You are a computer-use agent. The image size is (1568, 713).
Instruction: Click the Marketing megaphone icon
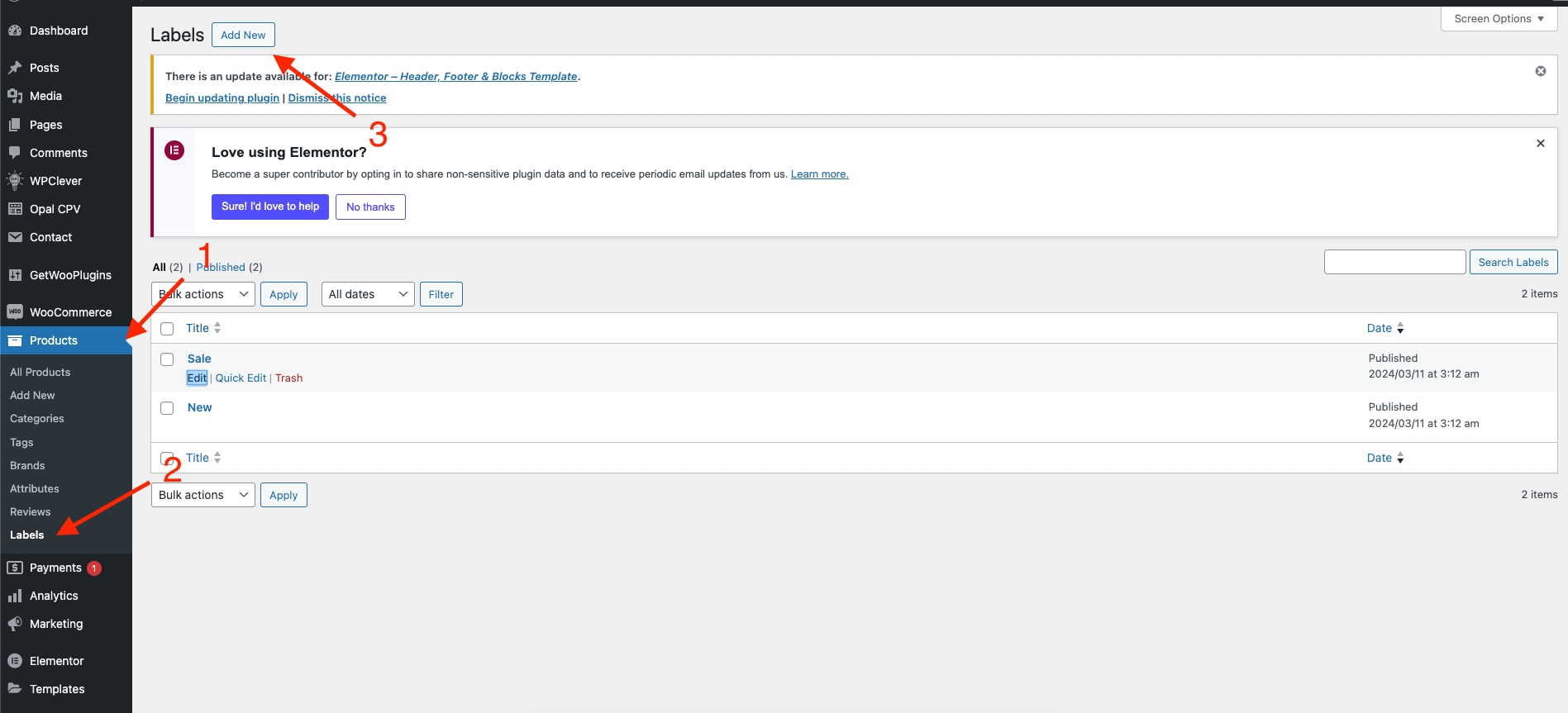coord(15,624)
